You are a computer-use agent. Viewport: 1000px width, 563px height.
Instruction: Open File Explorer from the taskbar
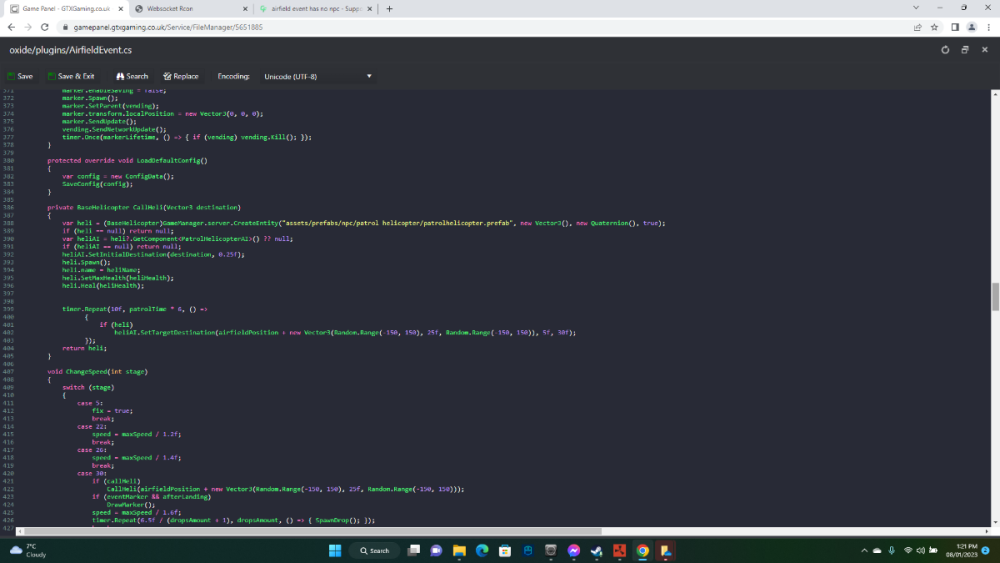point(459,550)
